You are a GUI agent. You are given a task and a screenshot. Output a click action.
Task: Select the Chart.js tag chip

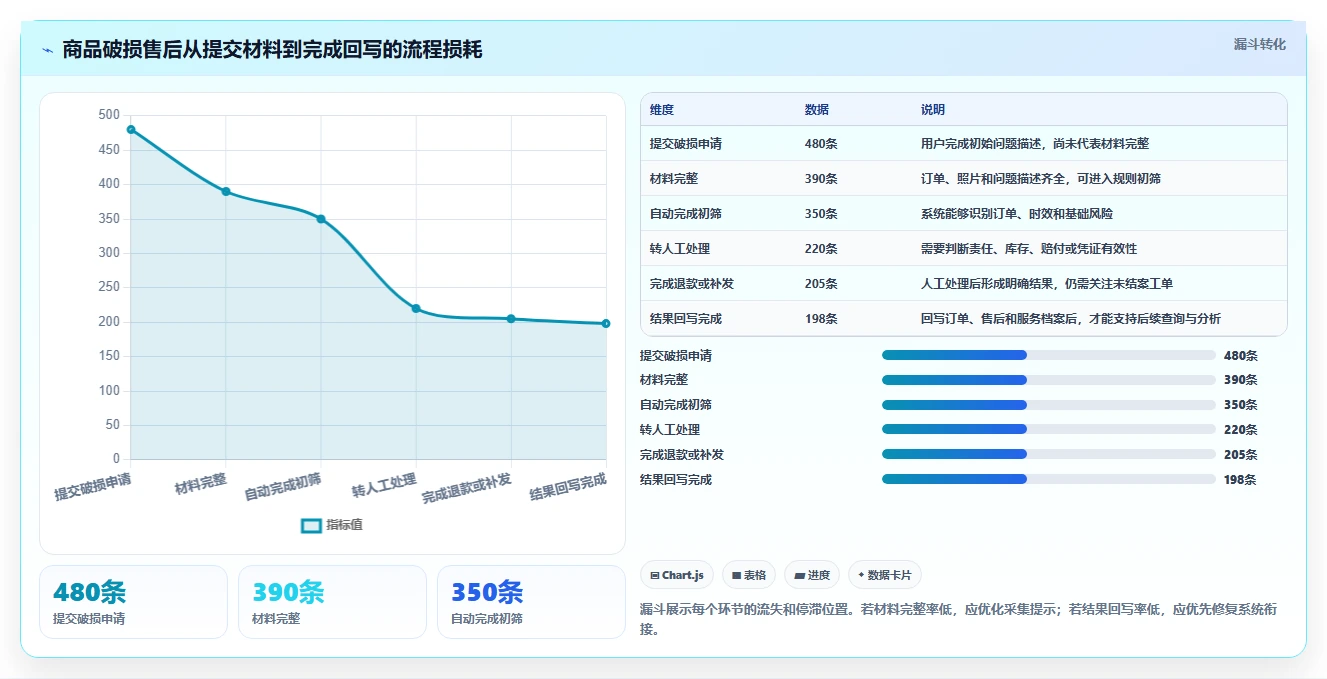[676, 575]
